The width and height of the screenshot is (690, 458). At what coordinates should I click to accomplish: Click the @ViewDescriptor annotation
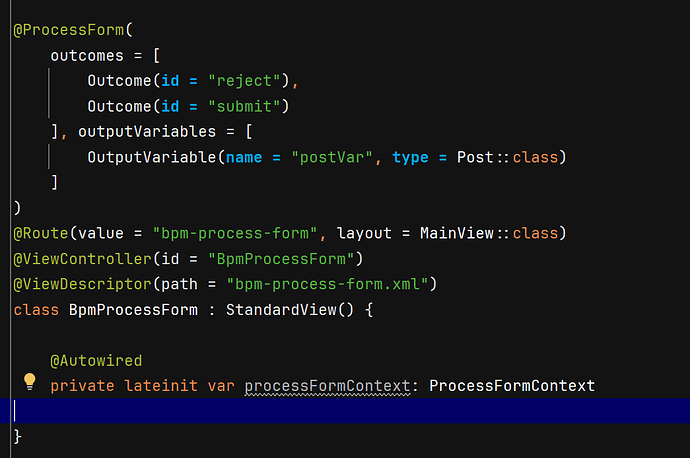(82, 284)
